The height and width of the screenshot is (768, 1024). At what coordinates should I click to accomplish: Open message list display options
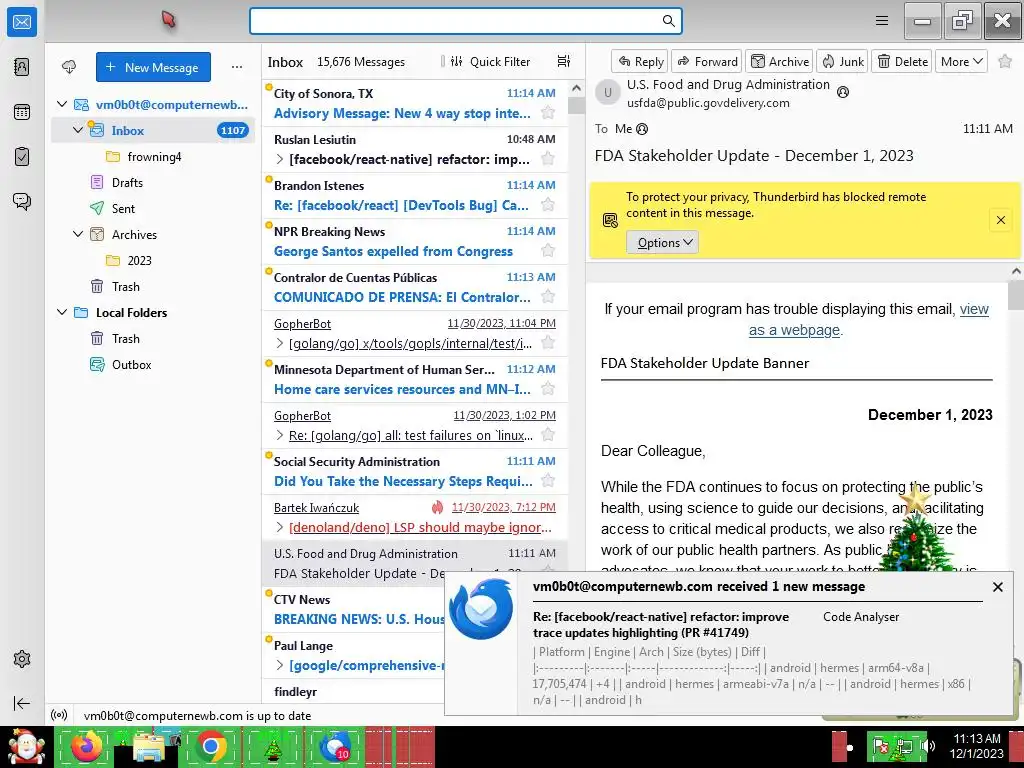(x=564, y=61)
